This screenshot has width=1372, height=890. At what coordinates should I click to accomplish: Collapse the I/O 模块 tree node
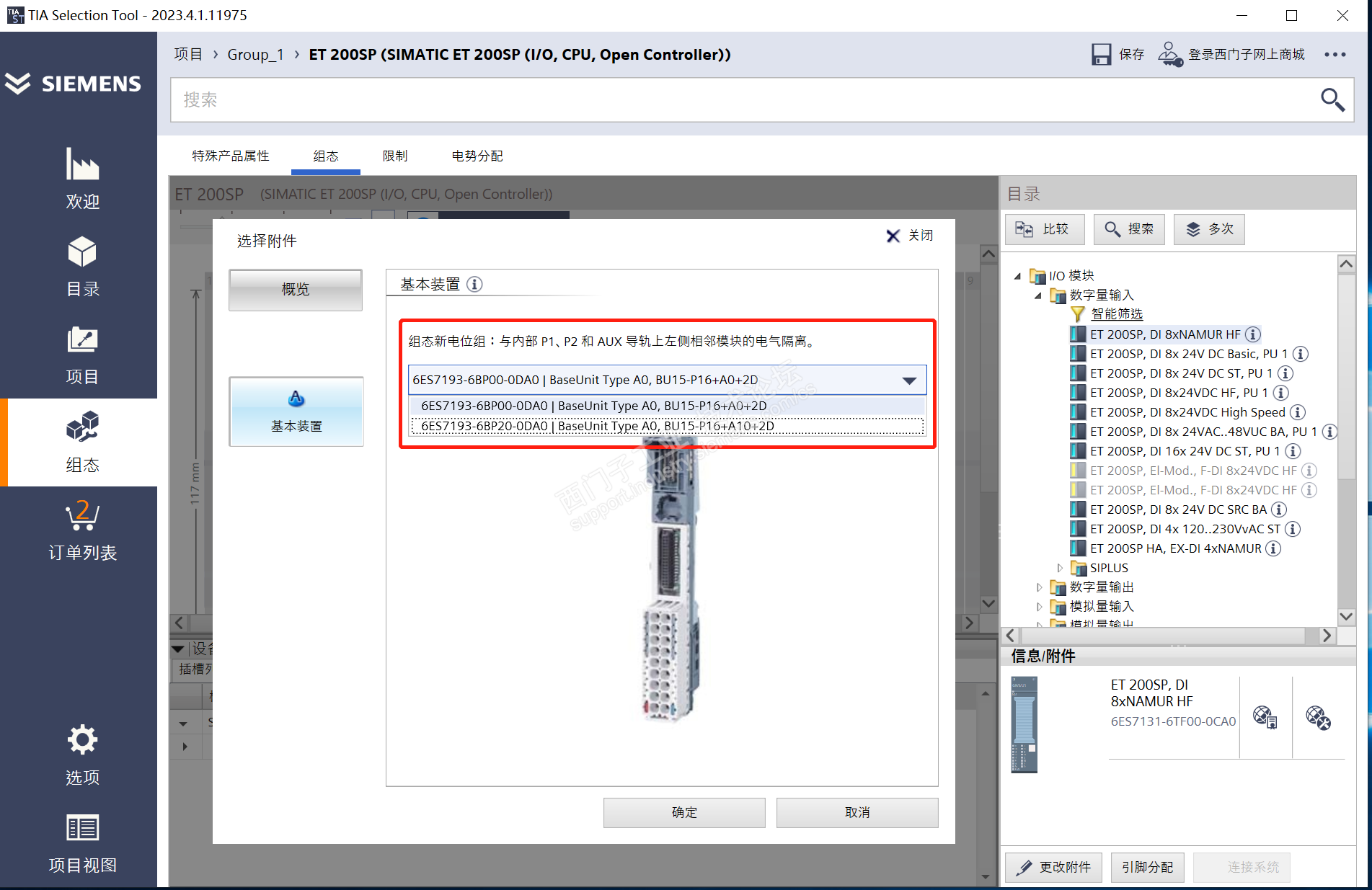[1017, 276]
